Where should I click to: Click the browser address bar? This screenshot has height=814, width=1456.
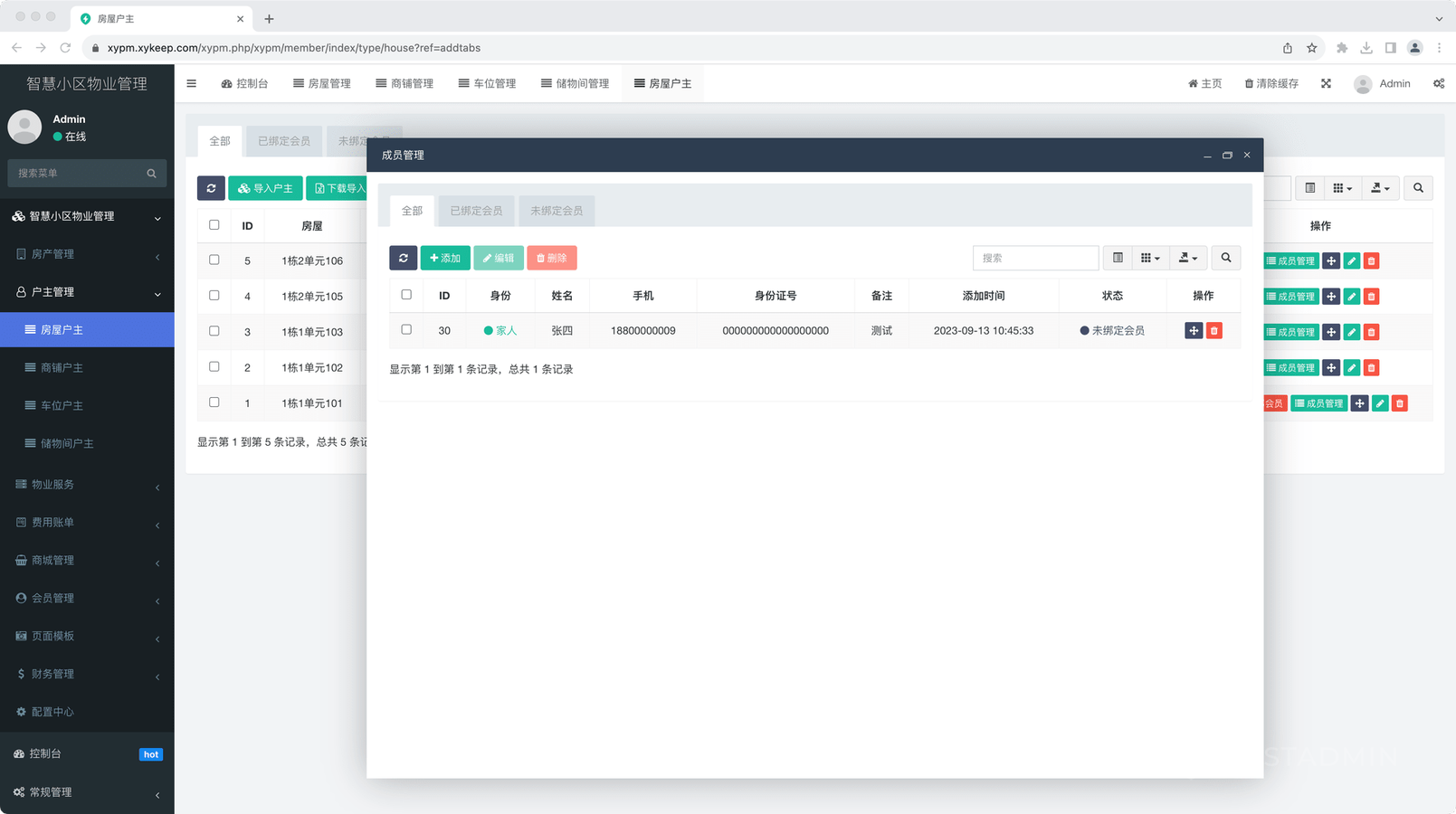coord(679,48)
